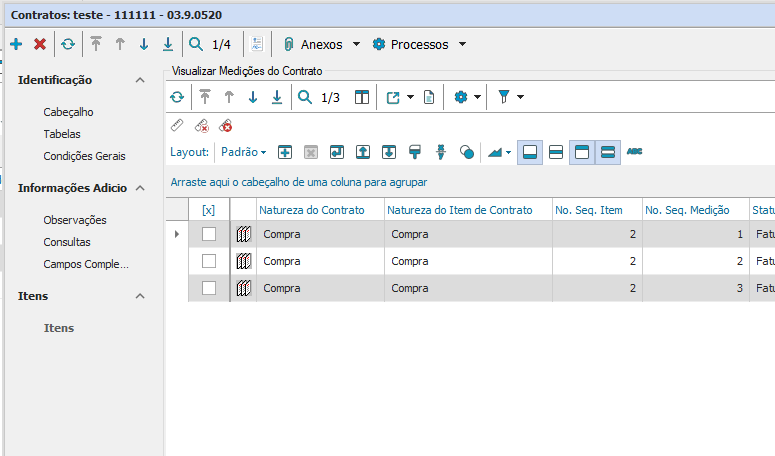Viewport: 775px width, 456px height.
Task: Check the box for the first Compra row
Action: coord(208,234)
